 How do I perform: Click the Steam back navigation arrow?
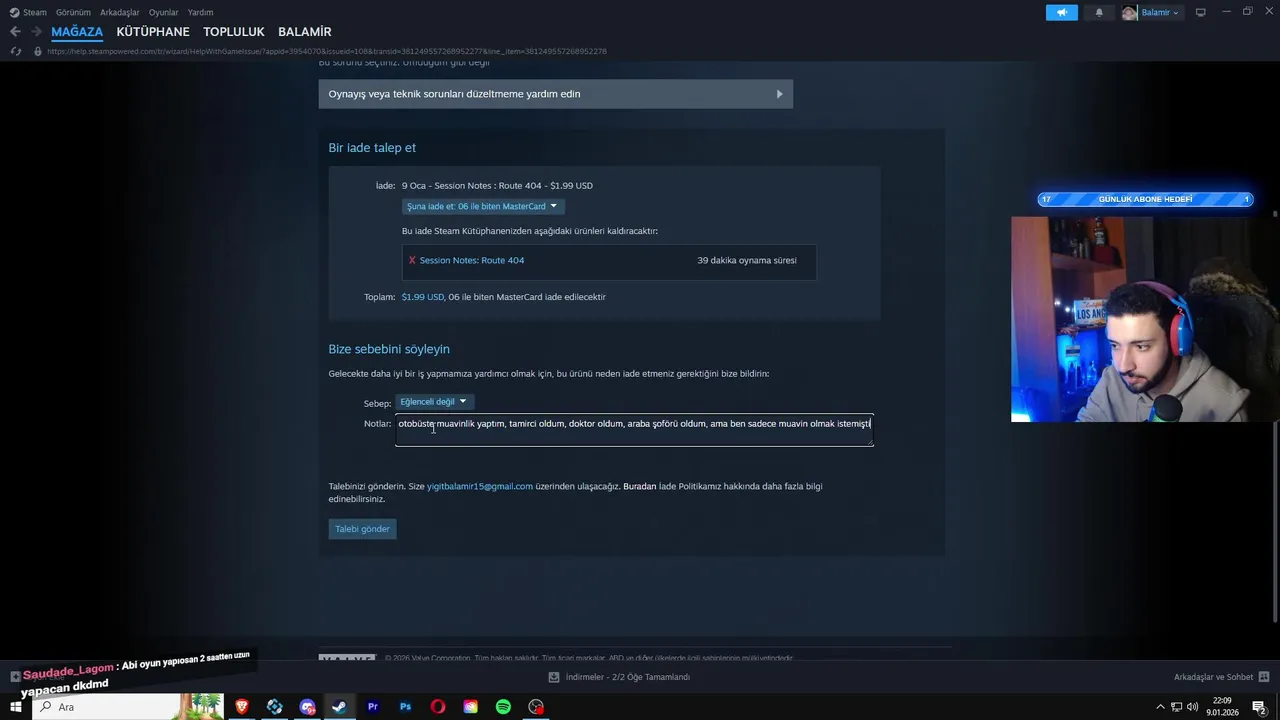tap(15, 32)
